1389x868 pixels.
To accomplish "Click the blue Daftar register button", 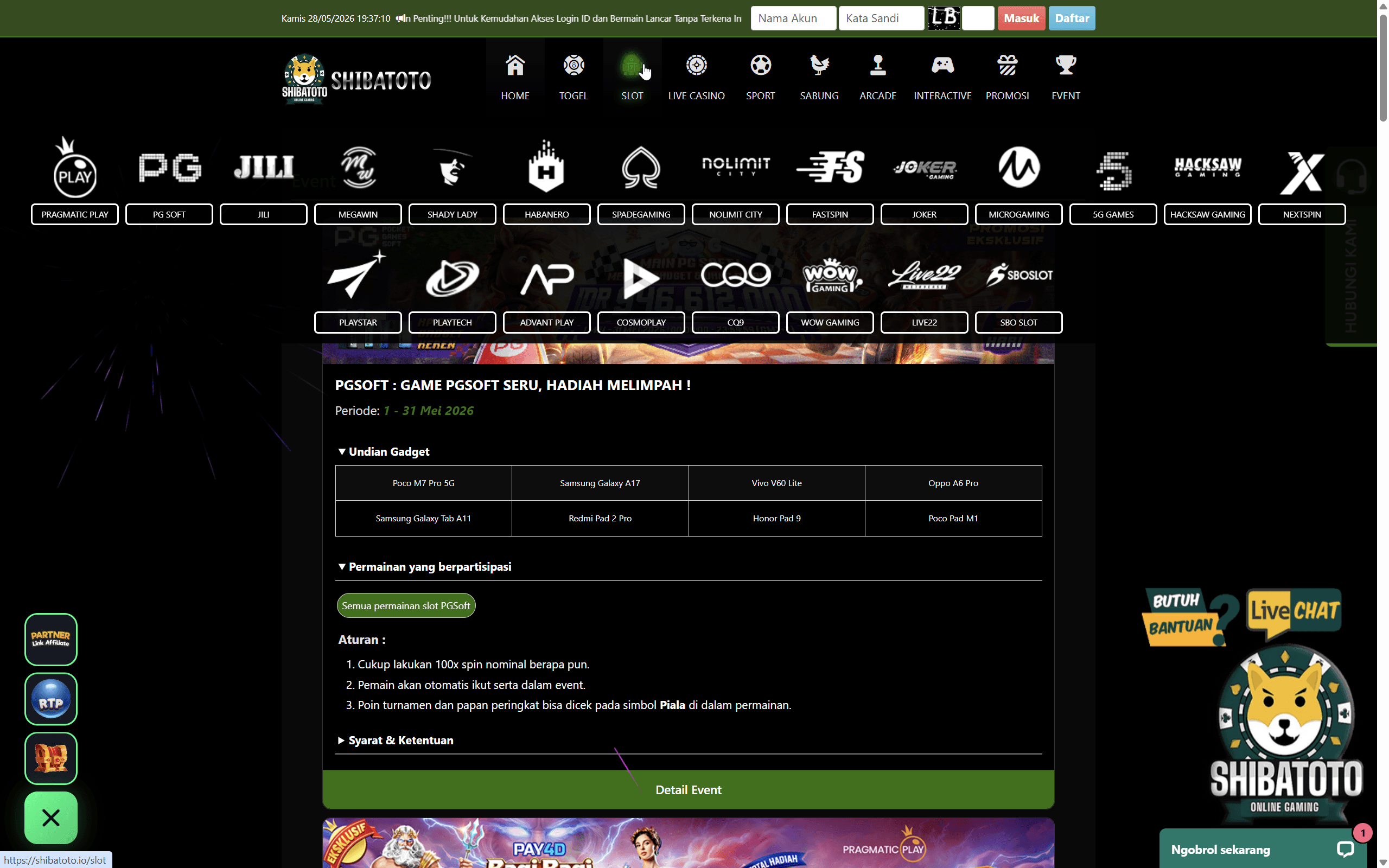I will click(x=1072, y=18).
